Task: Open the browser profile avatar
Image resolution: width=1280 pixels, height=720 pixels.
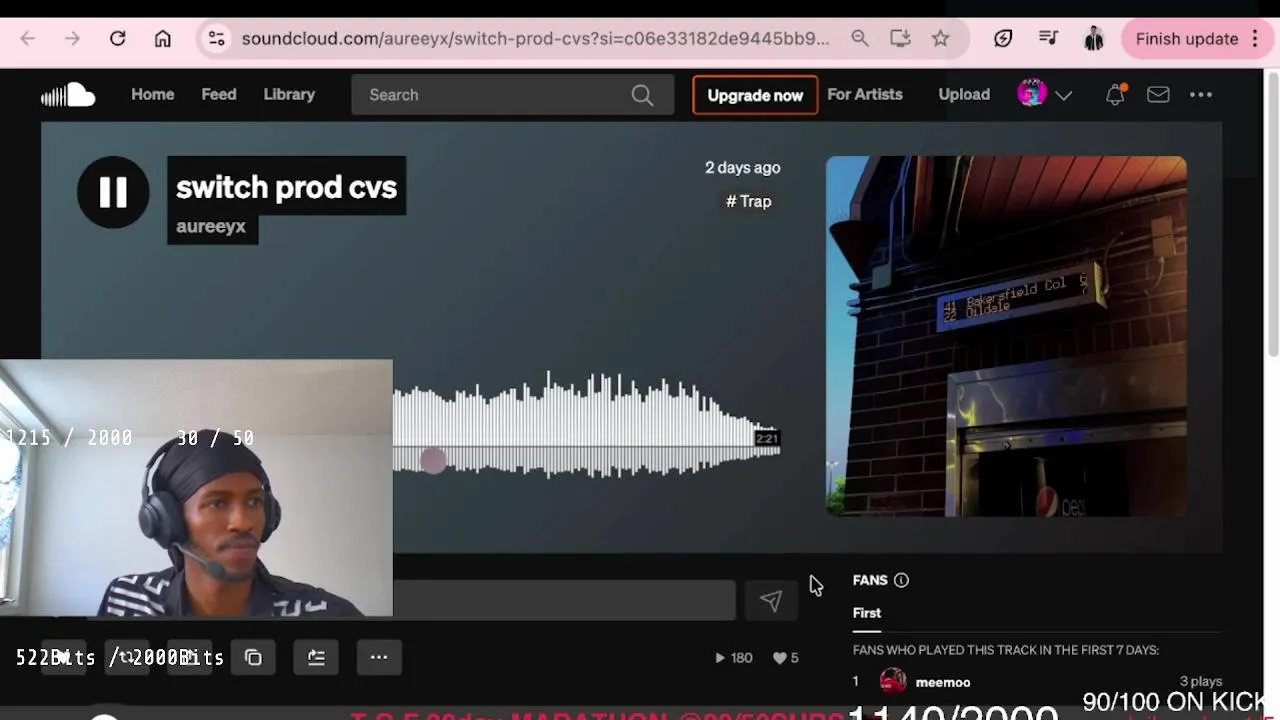Action: point(1094,39)
